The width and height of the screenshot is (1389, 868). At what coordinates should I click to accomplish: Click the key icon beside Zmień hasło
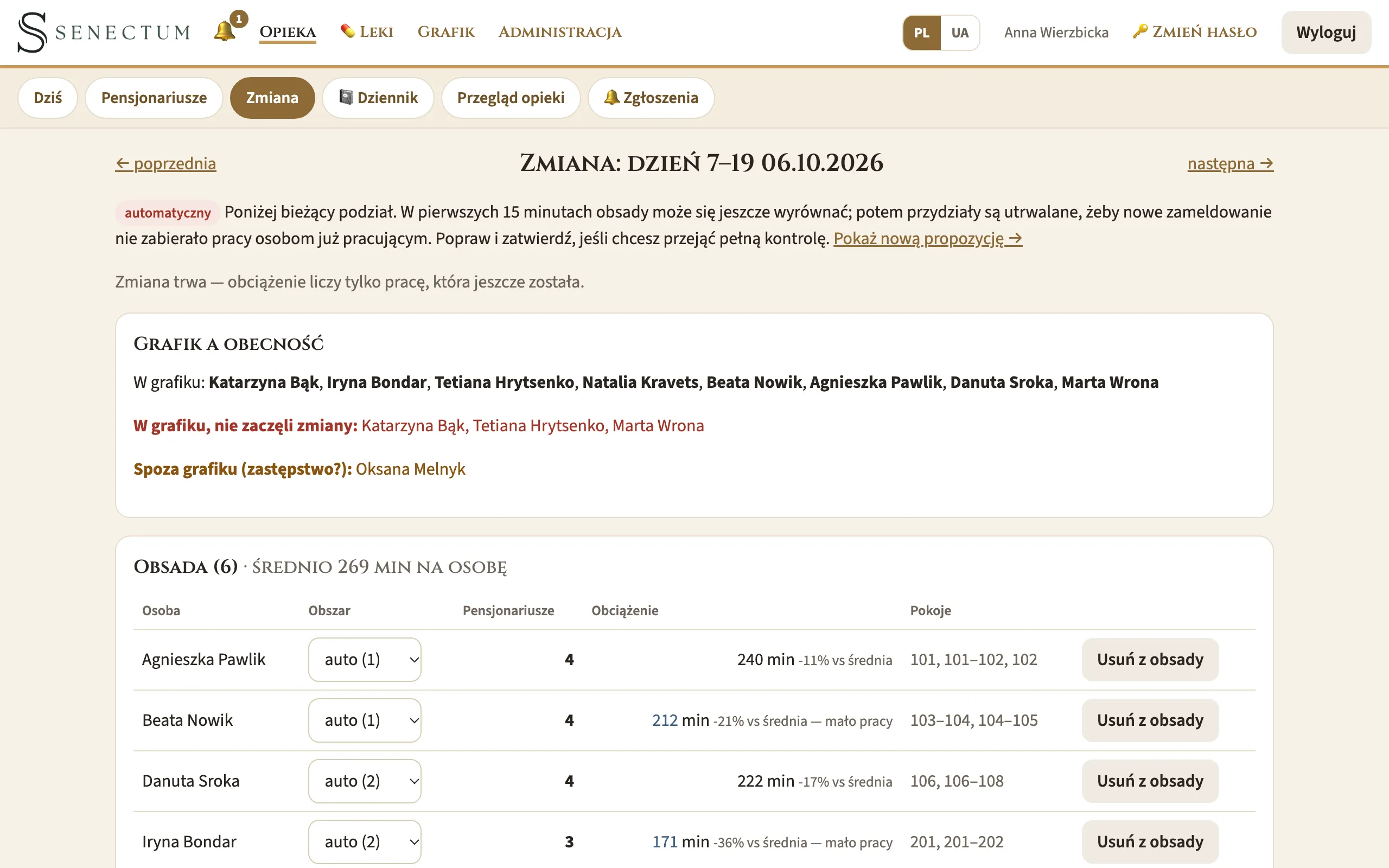click(1140, 30)
